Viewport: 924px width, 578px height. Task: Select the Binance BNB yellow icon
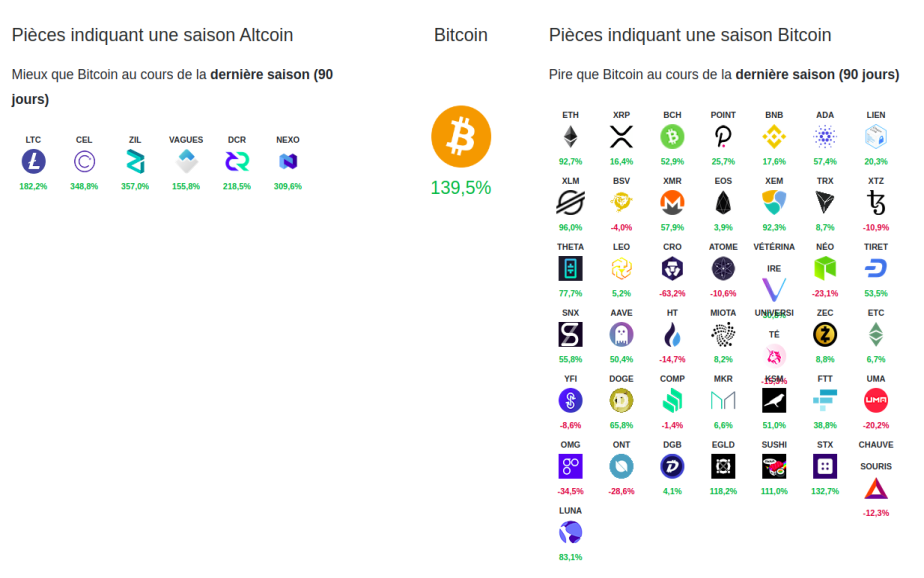[x=774, y=137]
